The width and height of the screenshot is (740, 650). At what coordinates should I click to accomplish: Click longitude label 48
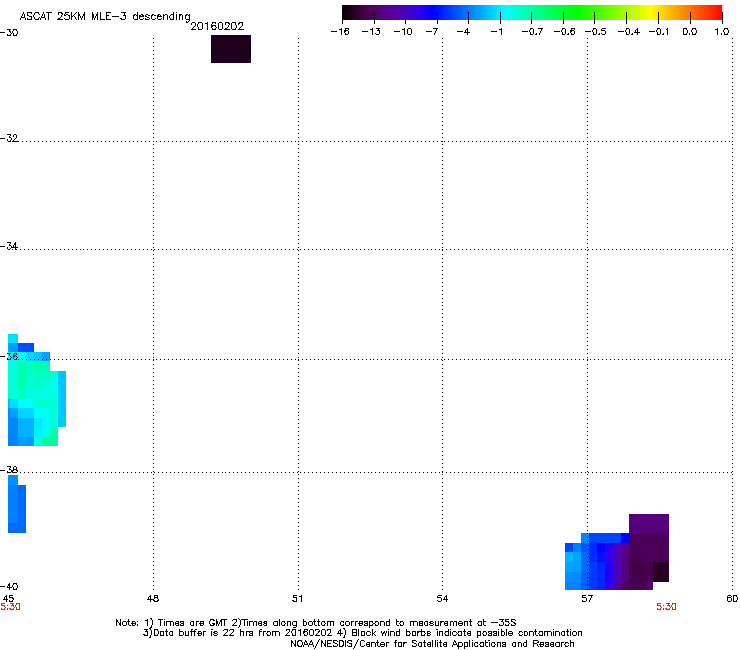tap(153, 598)
